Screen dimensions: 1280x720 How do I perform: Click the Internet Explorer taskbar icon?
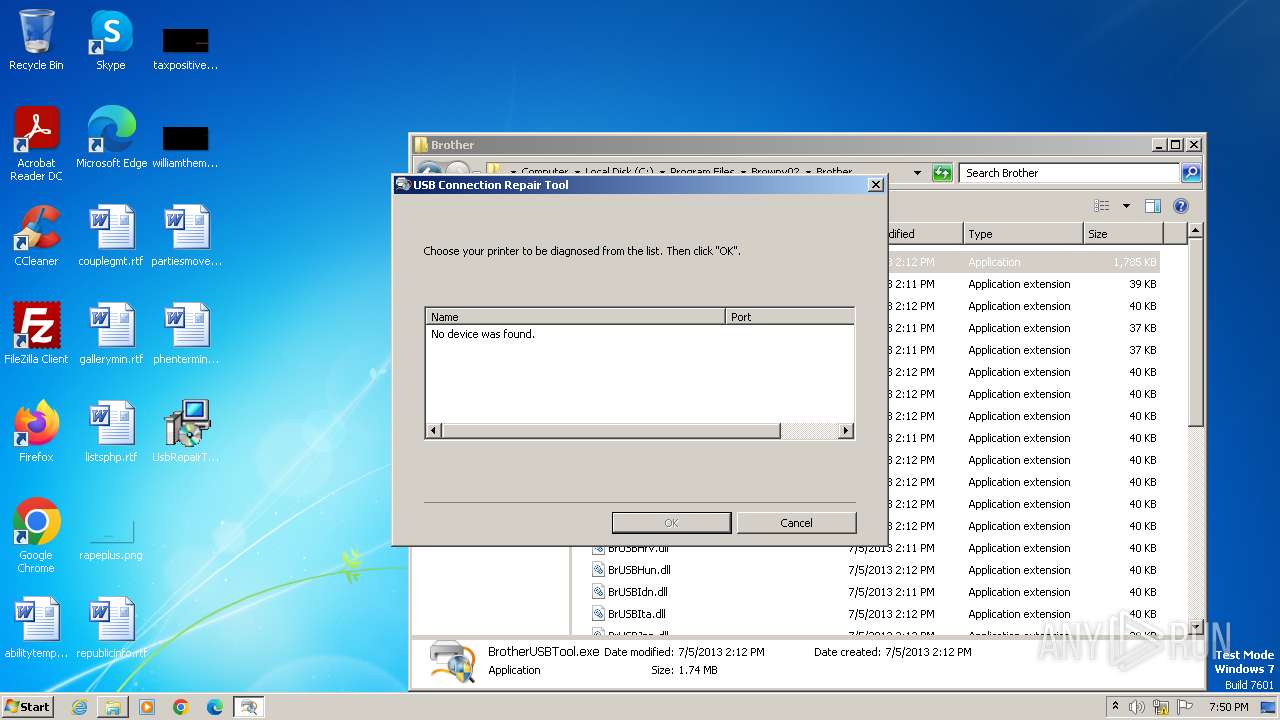79,707
